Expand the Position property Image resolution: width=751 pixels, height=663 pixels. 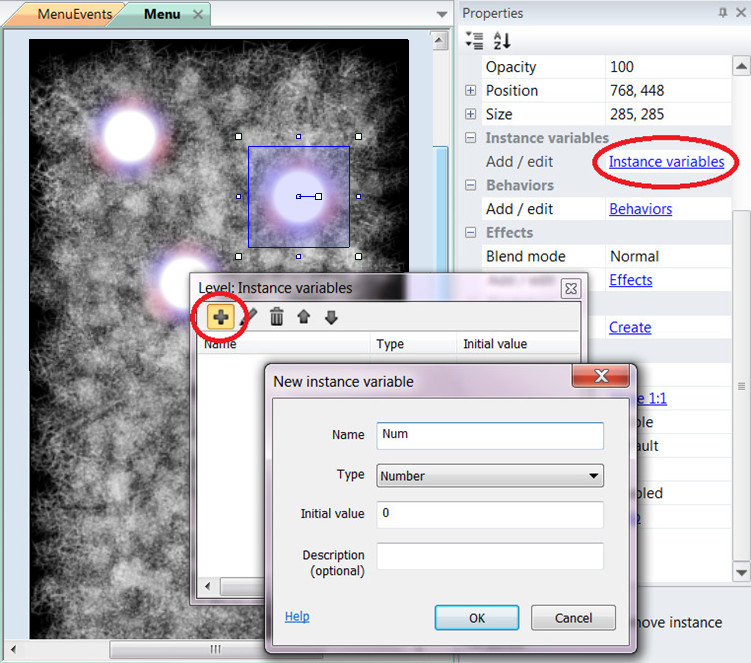(x=471, y=91)
